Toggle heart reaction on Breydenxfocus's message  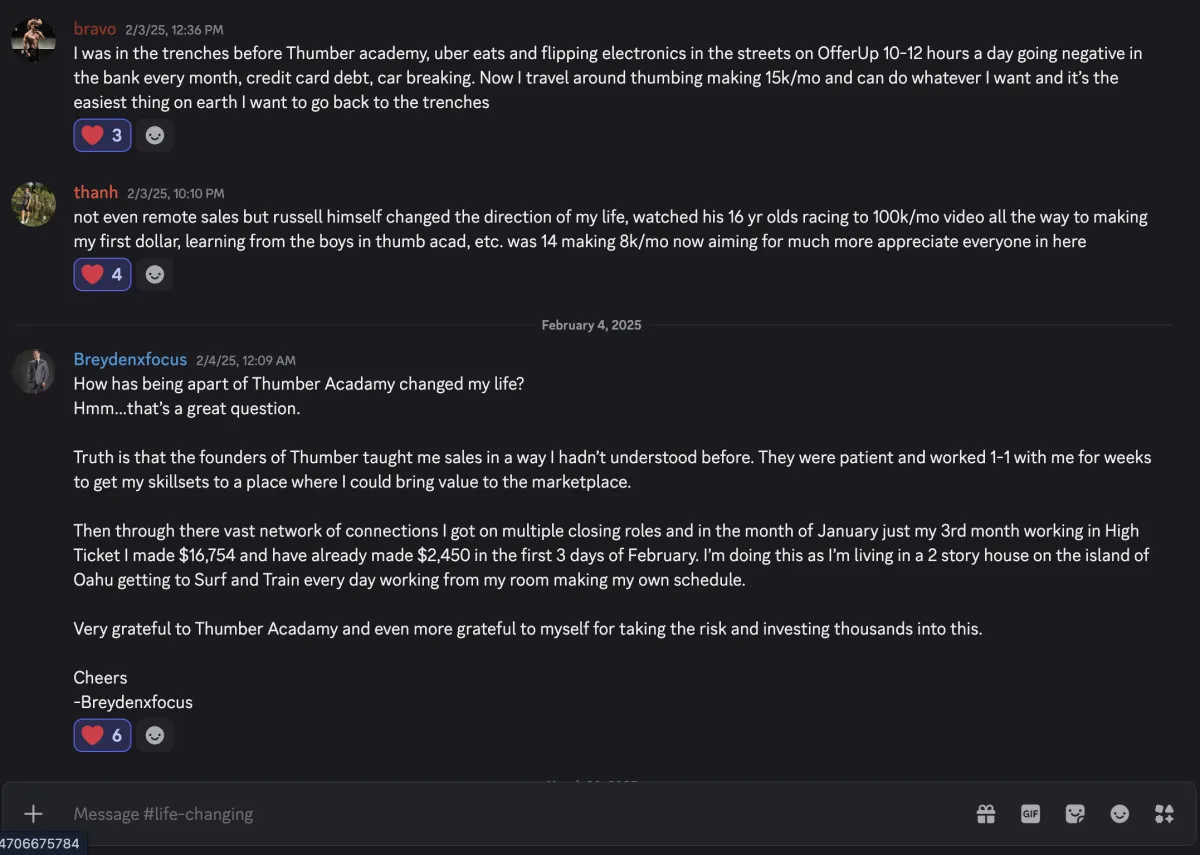[x=102, y=735]
